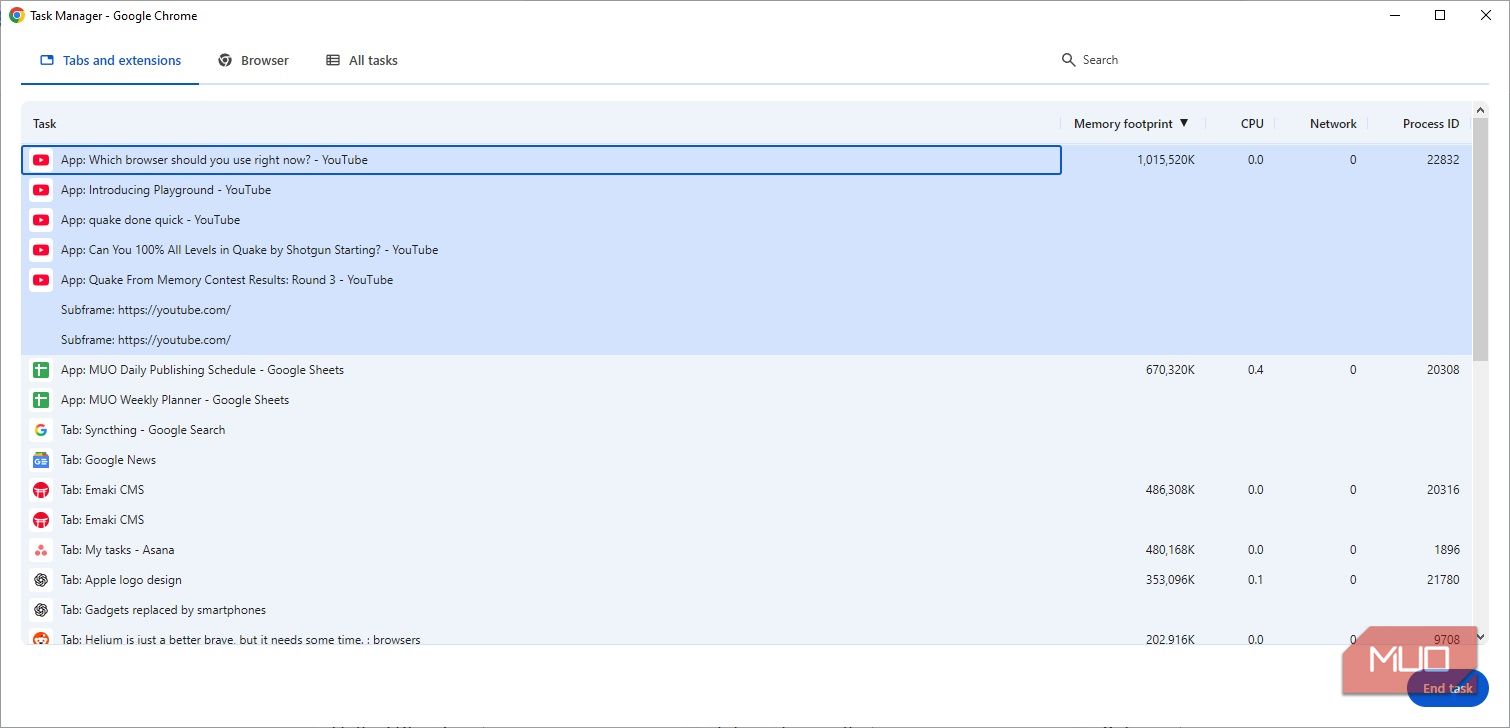Click the Asana icon beside My tasks

[x=41, y=550]
